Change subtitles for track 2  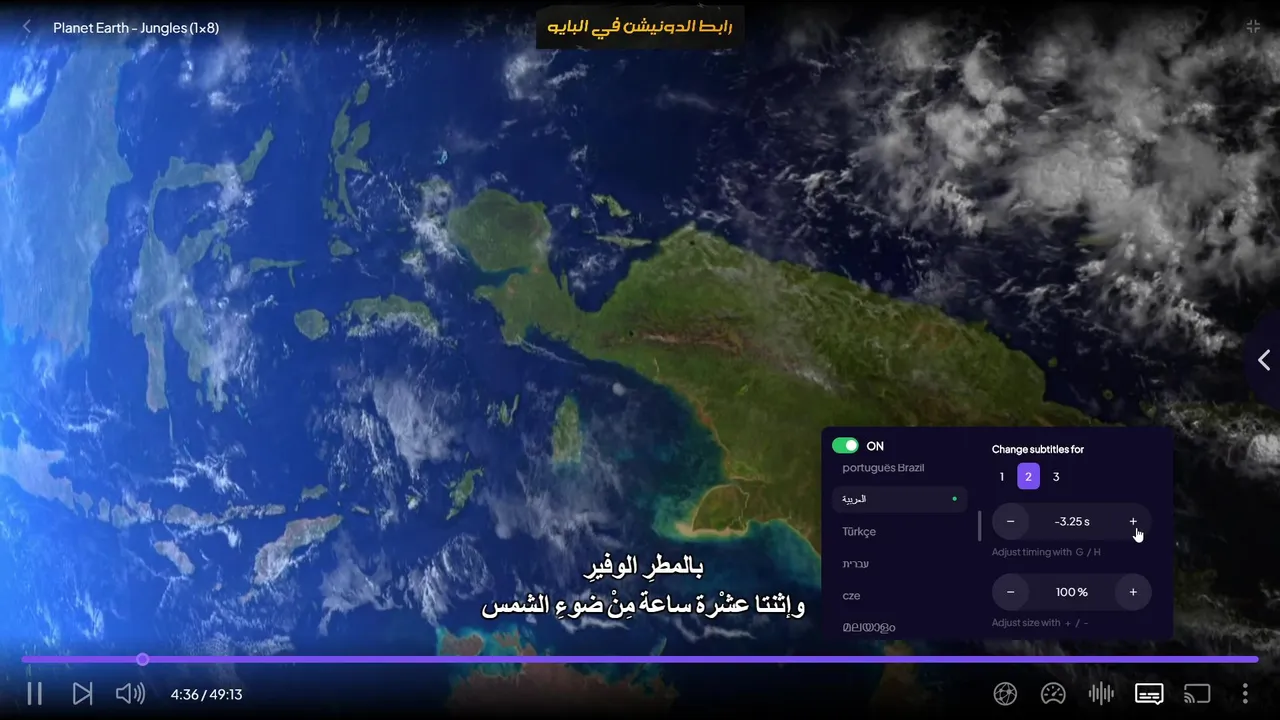click(x=1028, y=477)
